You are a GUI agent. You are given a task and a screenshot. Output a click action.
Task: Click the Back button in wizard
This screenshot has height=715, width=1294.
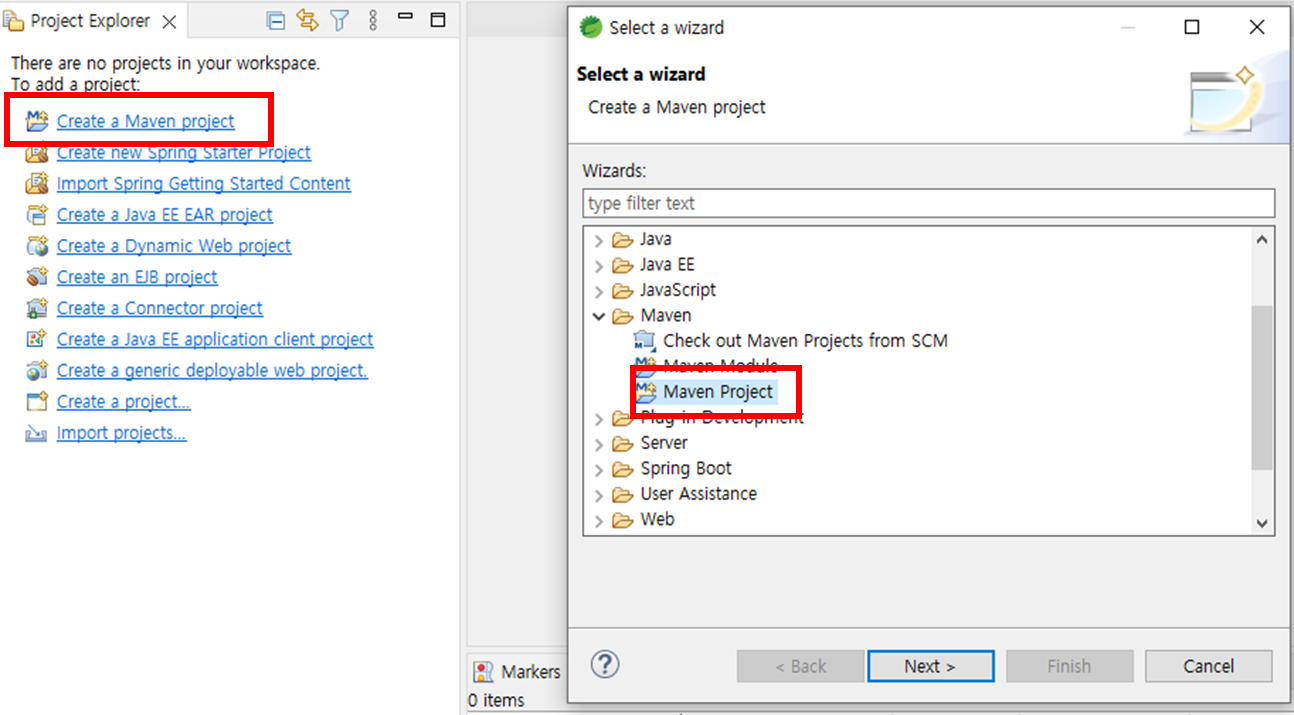click(x=801, y=666)
